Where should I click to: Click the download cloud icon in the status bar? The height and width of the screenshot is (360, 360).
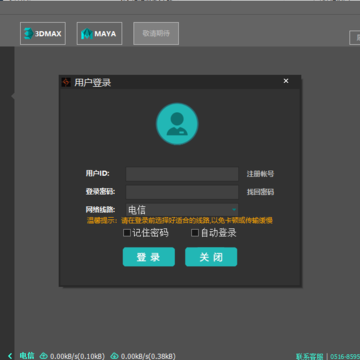[x=114, y=356]
